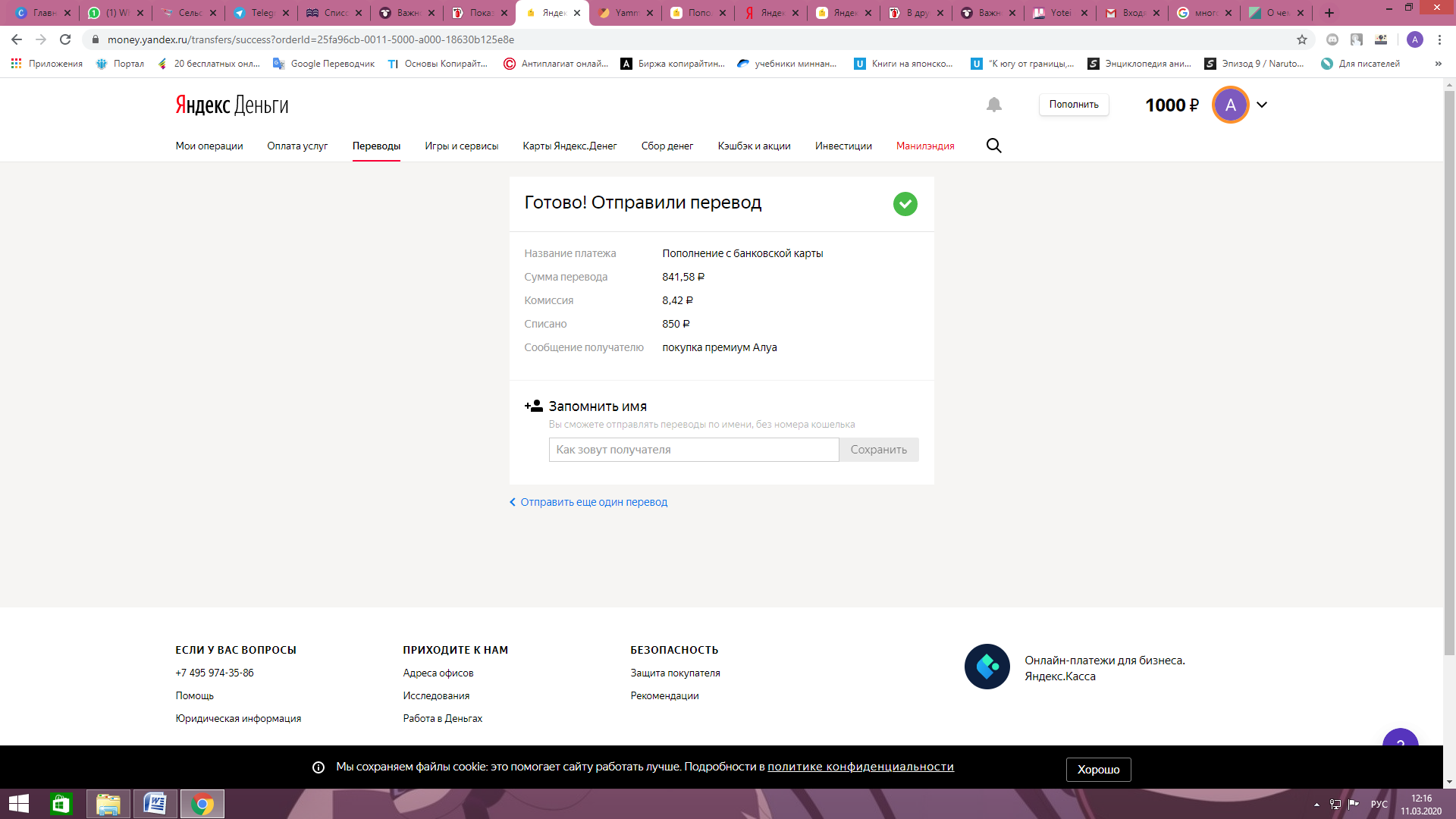Click Отправить еще один перевод link
1456x819 pixels.
[593, 502]
